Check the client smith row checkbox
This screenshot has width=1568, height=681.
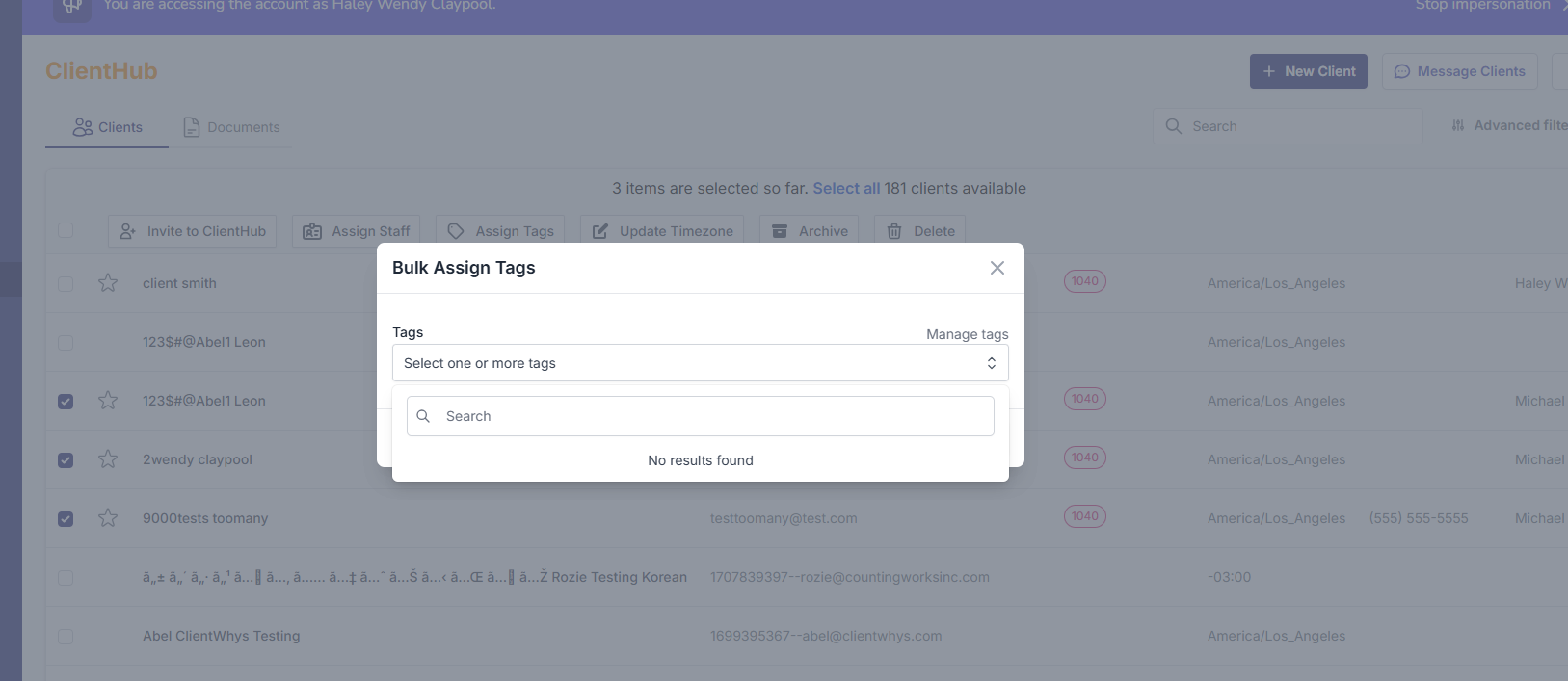tap(66, 284)
